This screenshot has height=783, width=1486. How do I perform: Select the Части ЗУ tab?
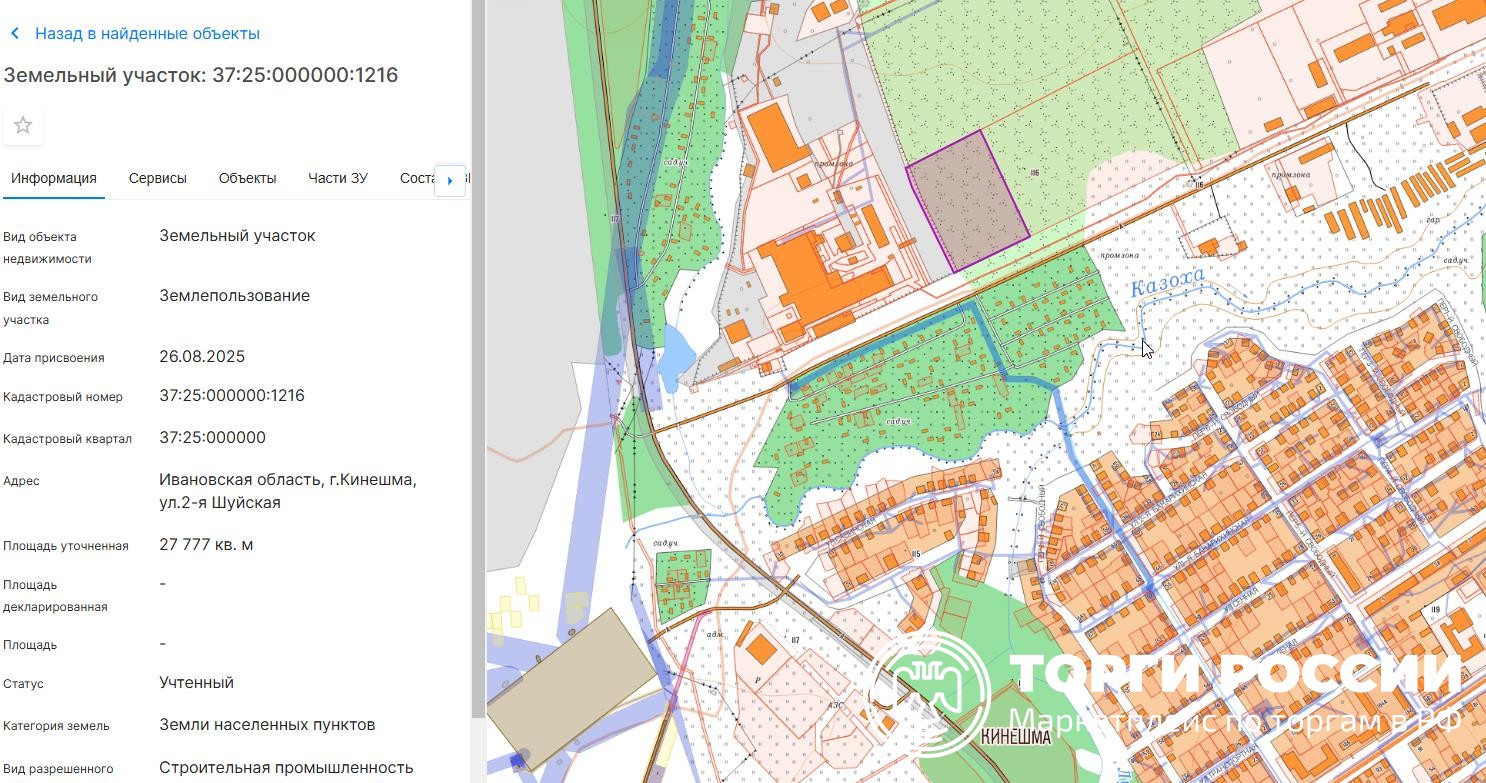pos(337,178)
